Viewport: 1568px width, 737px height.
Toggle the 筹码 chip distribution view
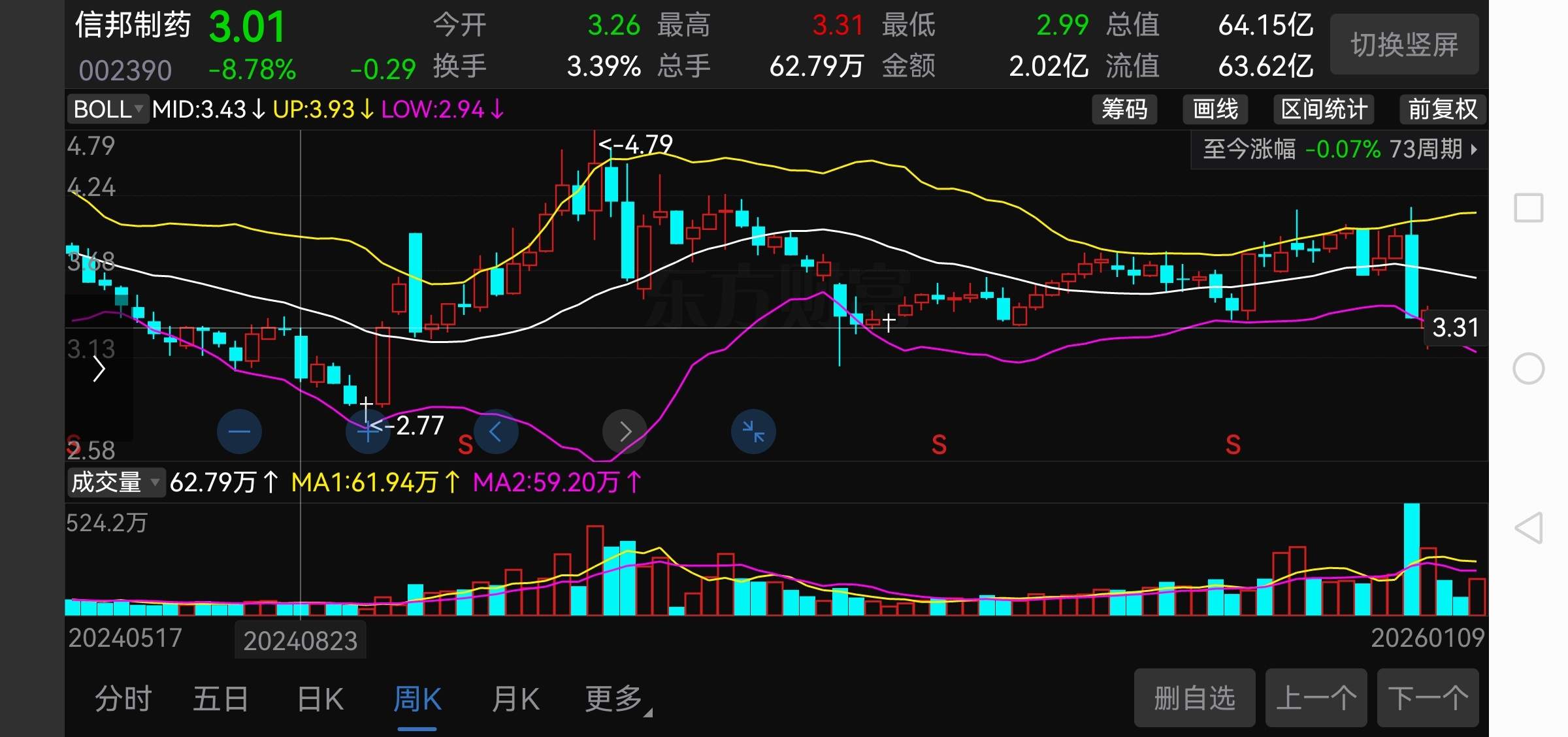click(1124, 109)
